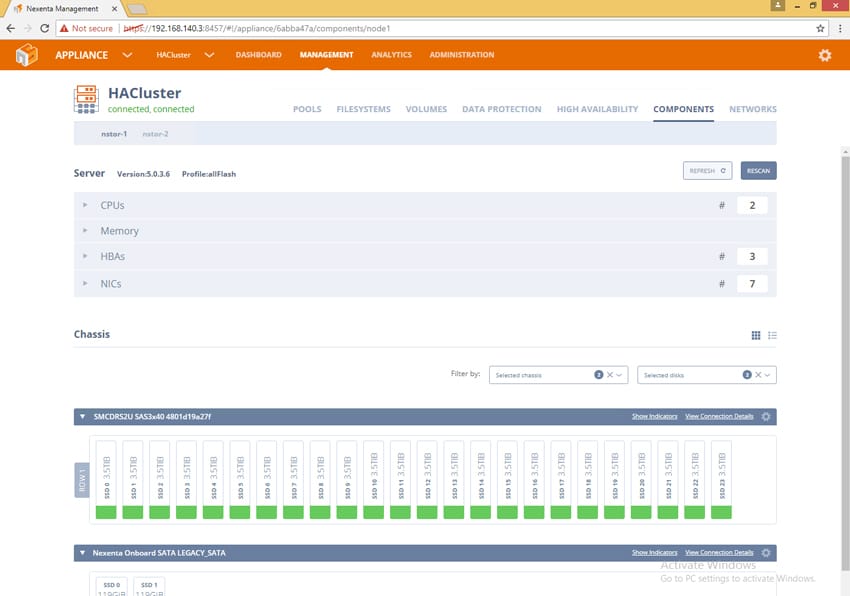Click the RESCAN button
Image resolution: width=850 pixels, height=596 pixels.
tap(758, 171)
